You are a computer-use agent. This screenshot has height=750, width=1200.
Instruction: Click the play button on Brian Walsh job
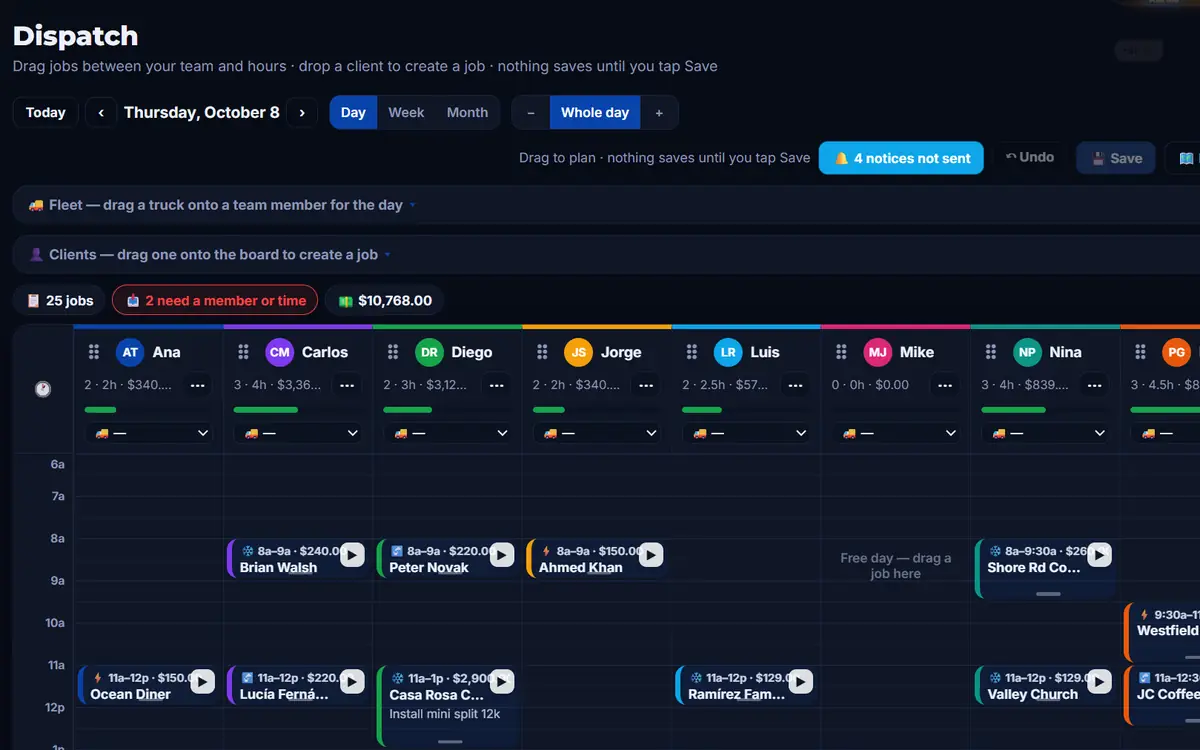[352, 555]
